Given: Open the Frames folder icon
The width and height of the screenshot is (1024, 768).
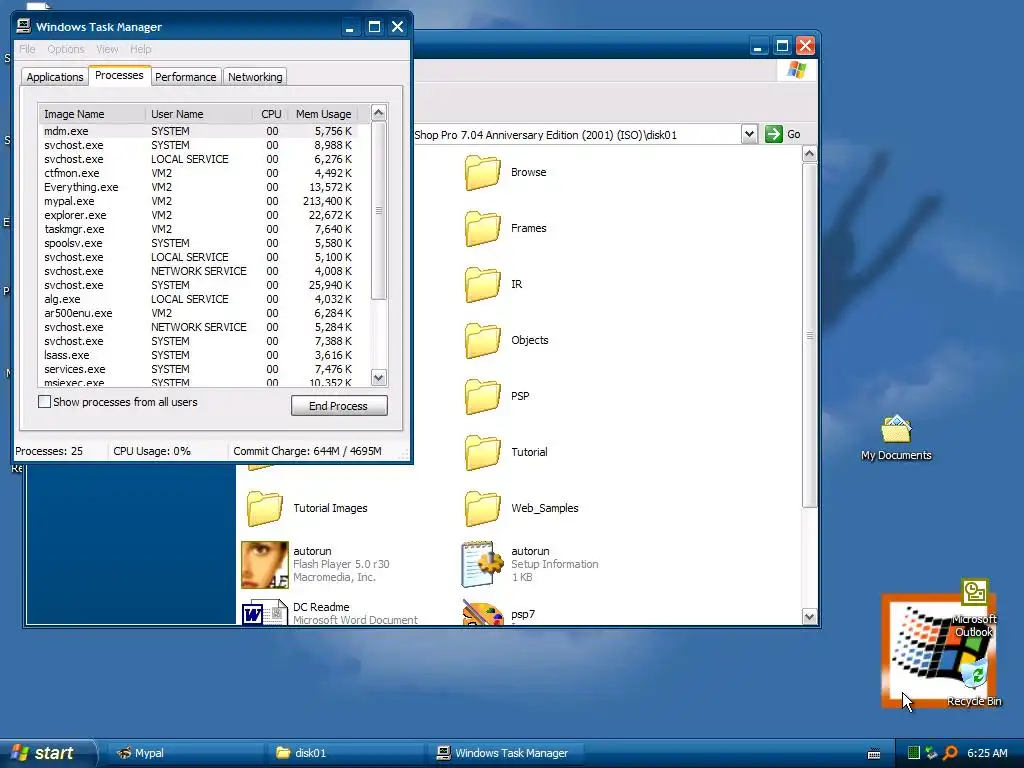Looking at the screenshot, I should (x=483, y=229).
